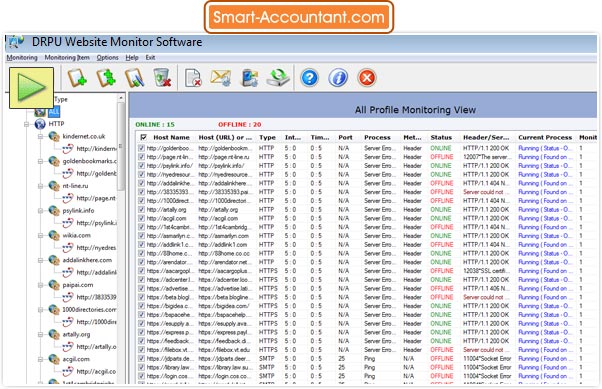This screenshot has width=602, height=389.
Task: Collapse the wikia.com tree node
Action: [40, 235]
